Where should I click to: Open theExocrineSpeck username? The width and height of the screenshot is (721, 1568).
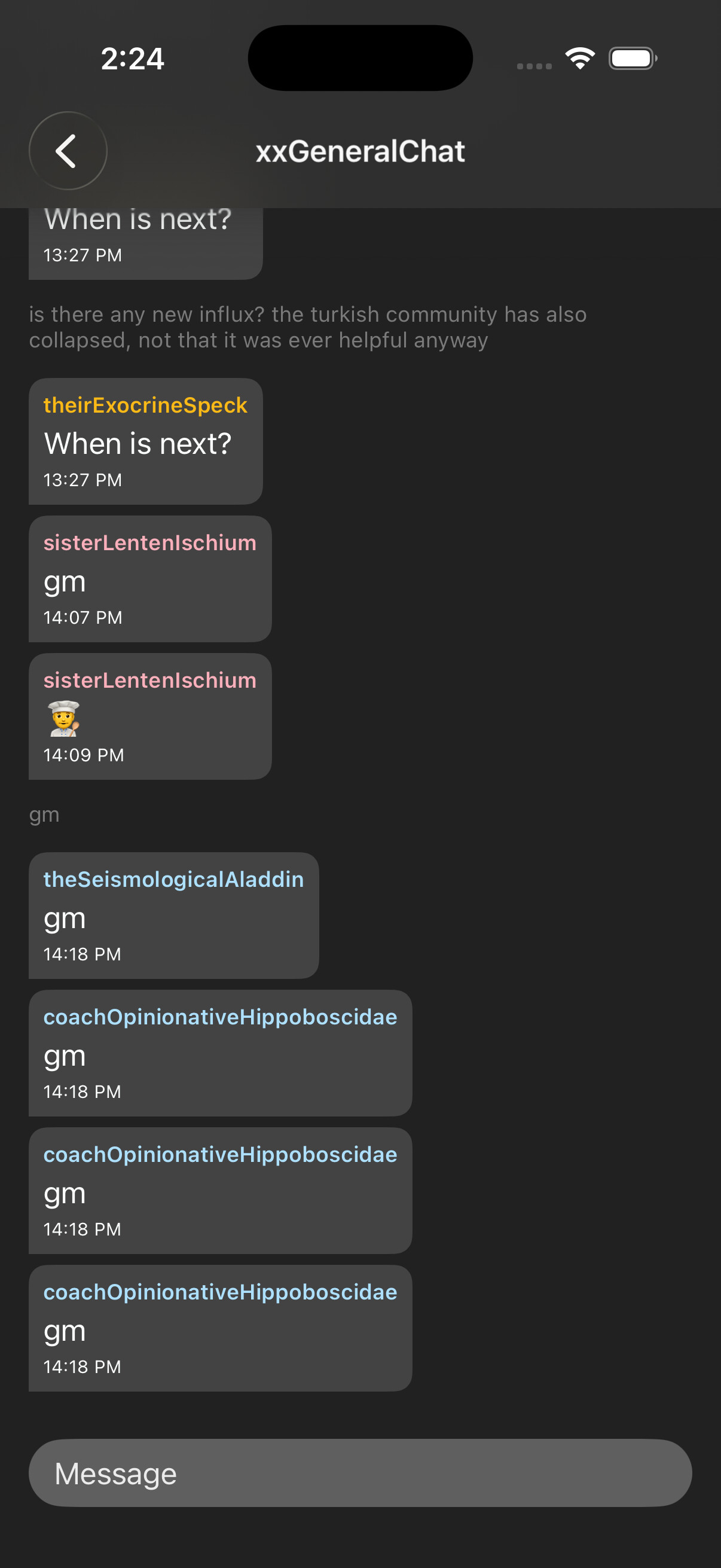coord(145,405)
